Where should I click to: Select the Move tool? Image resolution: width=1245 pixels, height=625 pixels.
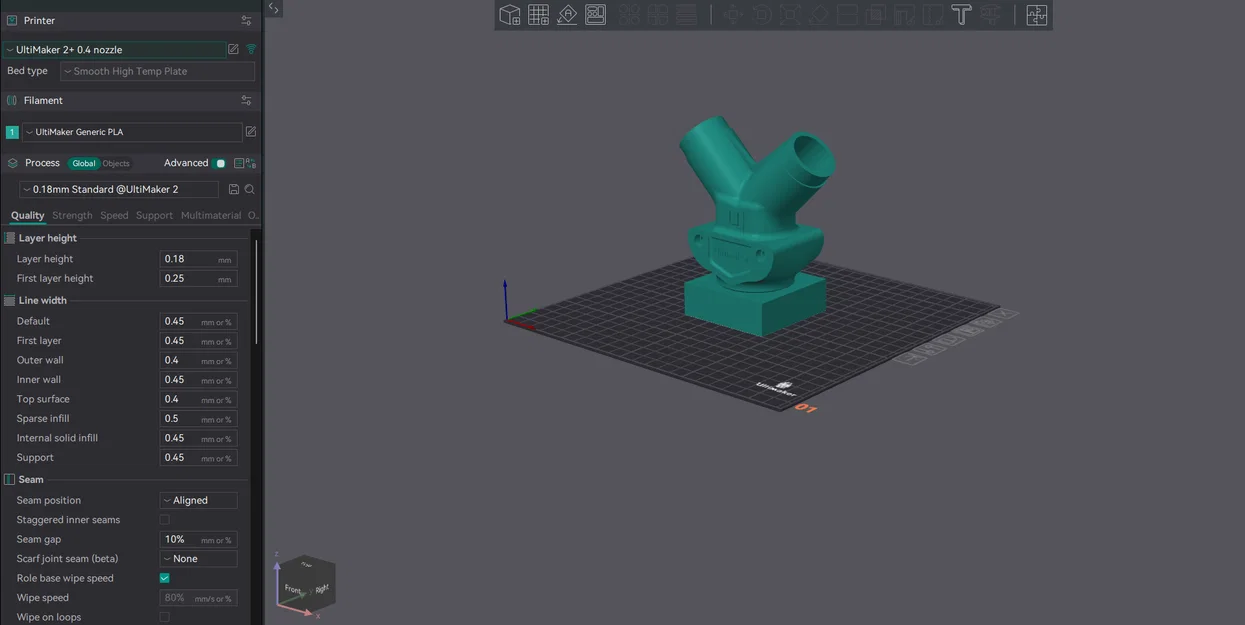[x=733, y=14]
